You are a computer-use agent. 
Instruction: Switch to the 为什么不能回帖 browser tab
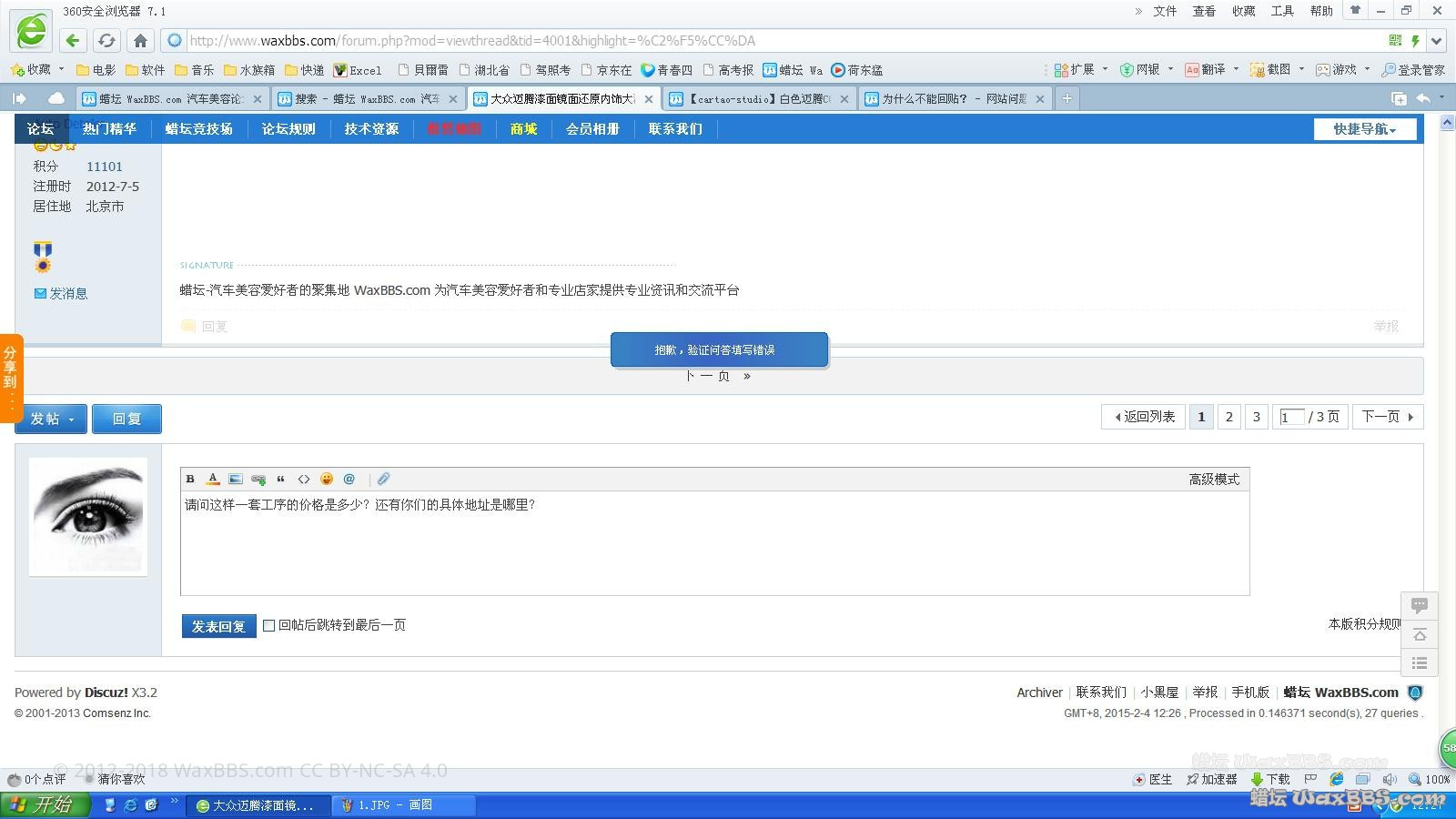953,98
